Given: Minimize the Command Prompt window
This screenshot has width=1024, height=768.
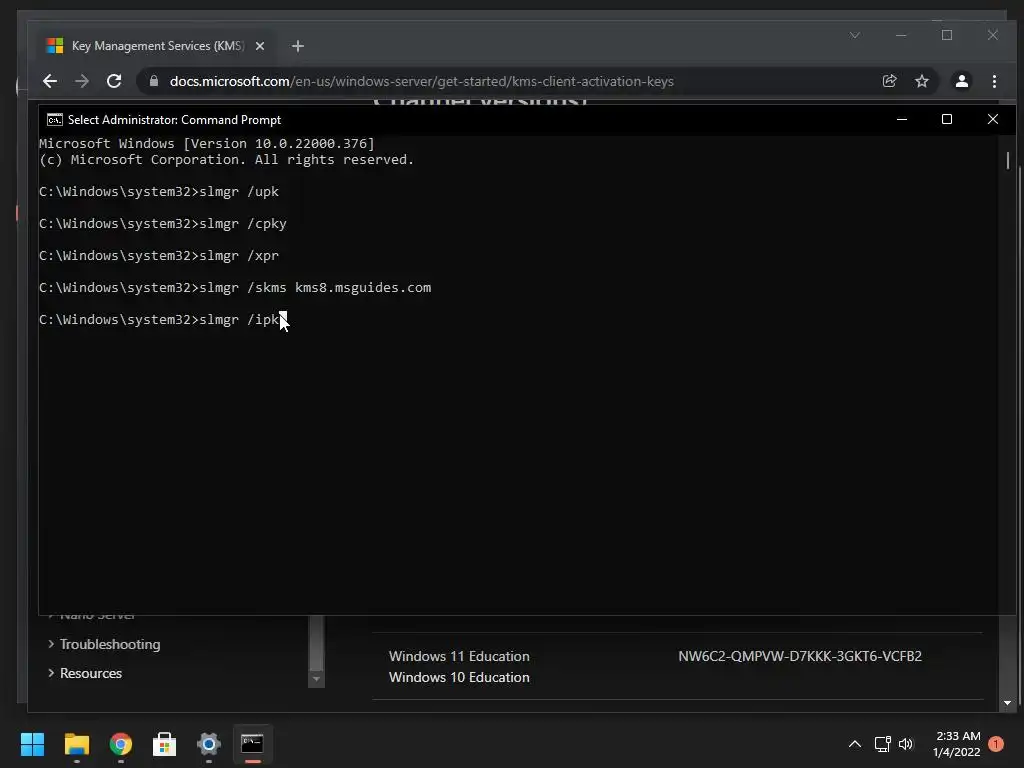Looking at the screenshot, I should point(902,119).
